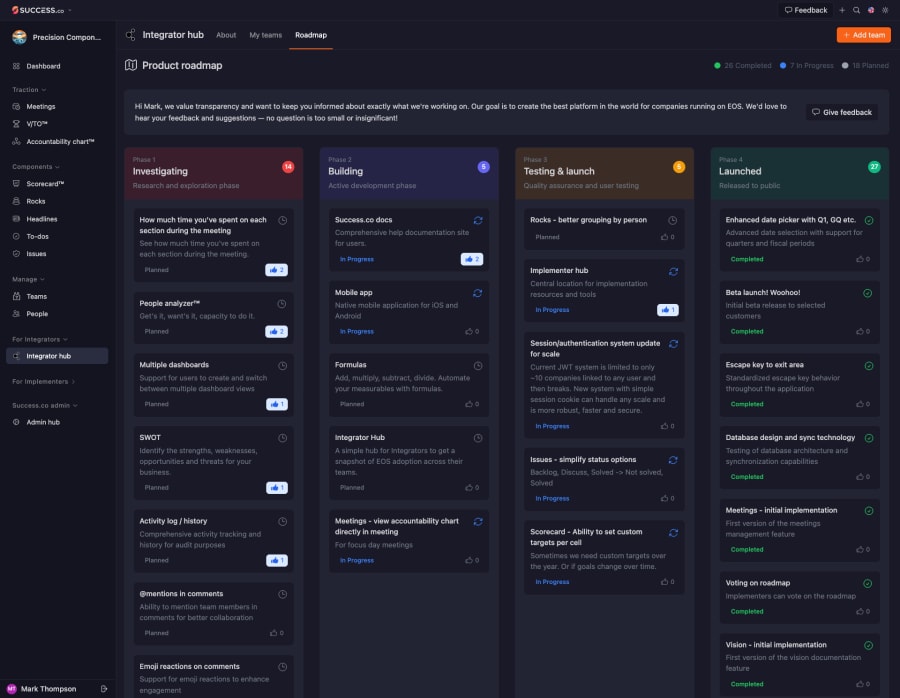Viewport: 900px width, 698px height.
Task: Click the Product roadmap map icon
Action: [131, 65]
